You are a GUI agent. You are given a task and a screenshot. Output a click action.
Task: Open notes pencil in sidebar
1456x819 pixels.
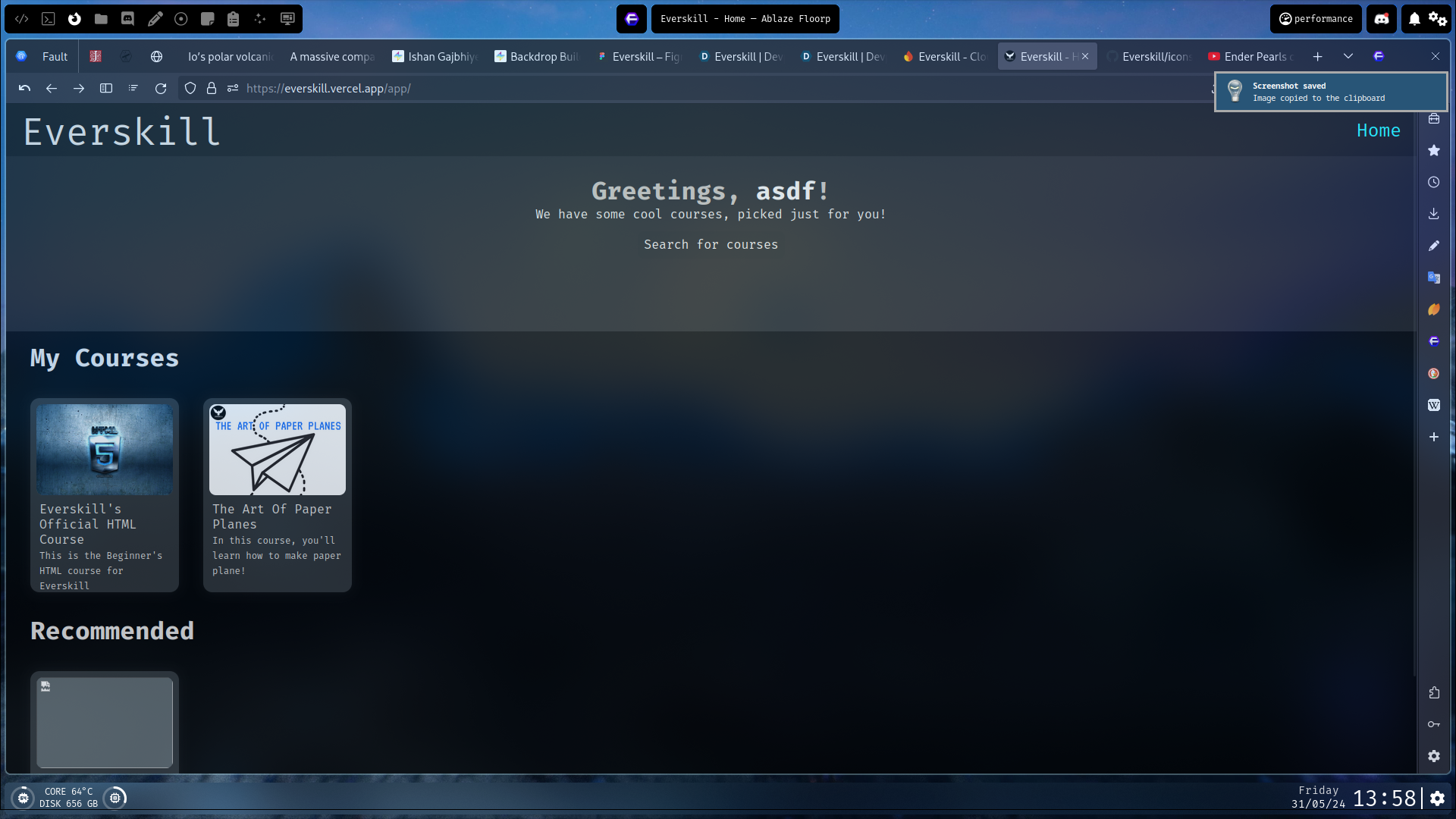coord(1433,246)
